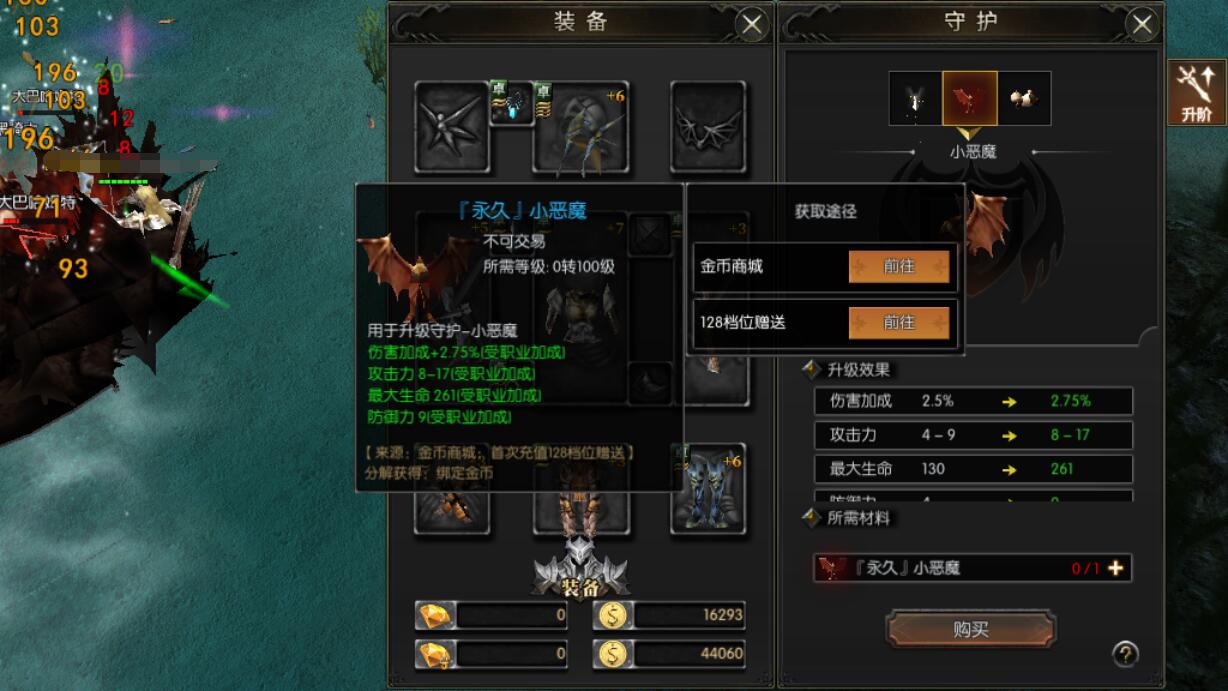This screenshot has height=691, width=1228.
Task: Click the 购买 purchase button
Action: coord(970,629)
